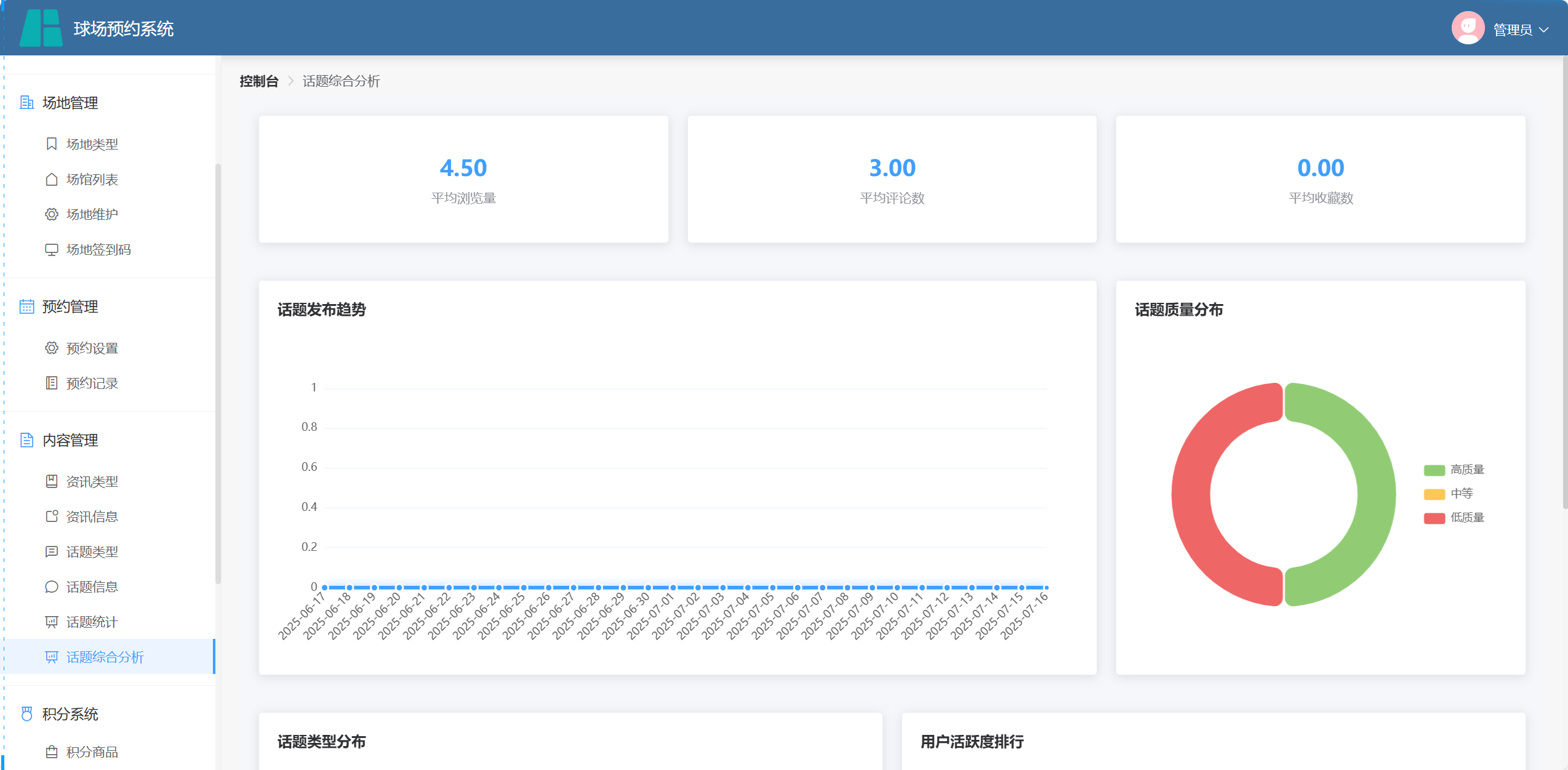Image resolution: width=1568 pixels, height=770 pixels.
Task: Click 话题发布趋势 chart title
Action: pyautogui.click(x=321, y=310)
